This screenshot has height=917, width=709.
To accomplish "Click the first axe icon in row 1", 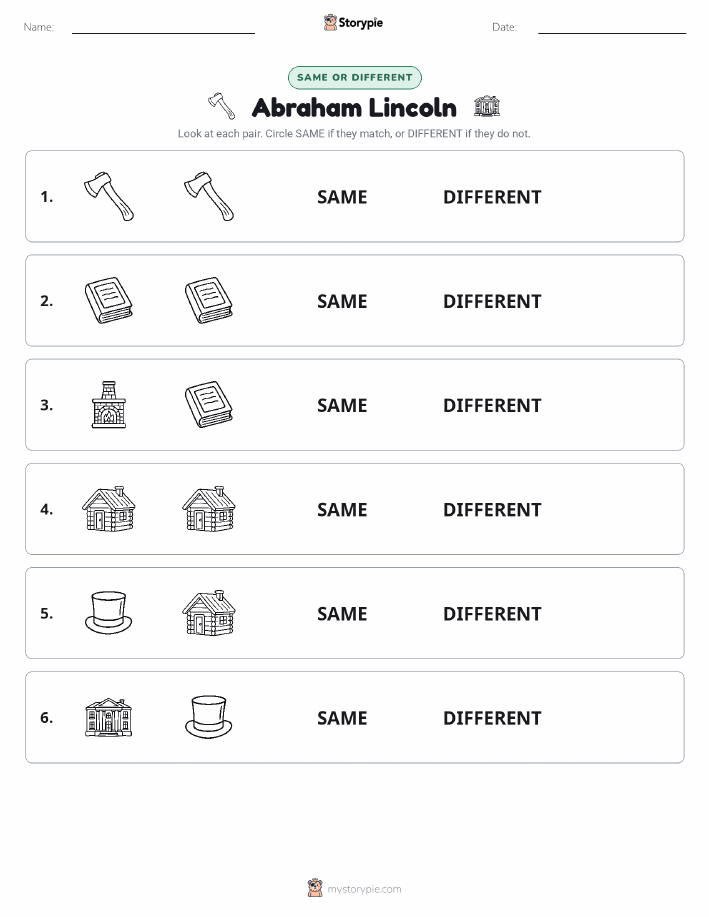I will (109, 196).
